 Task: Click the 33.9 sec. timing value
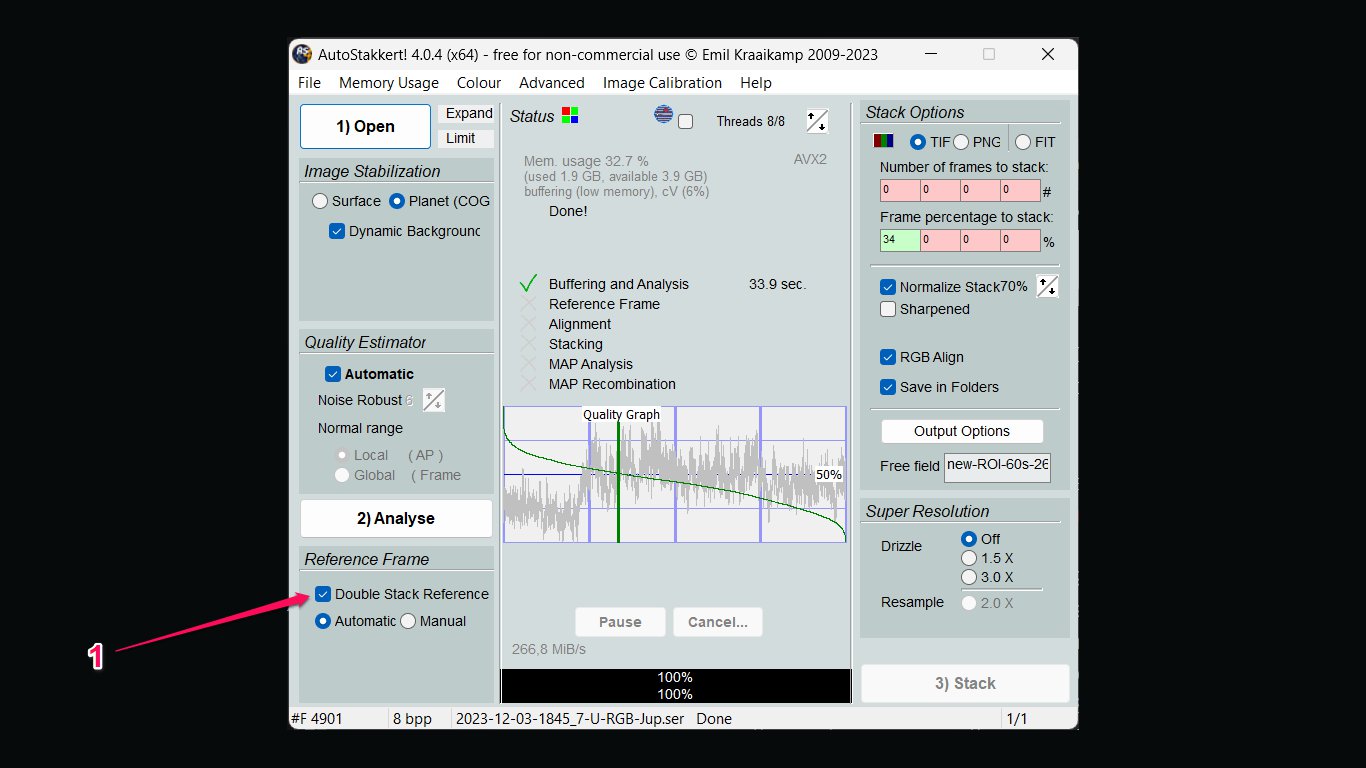click(777, 284)
